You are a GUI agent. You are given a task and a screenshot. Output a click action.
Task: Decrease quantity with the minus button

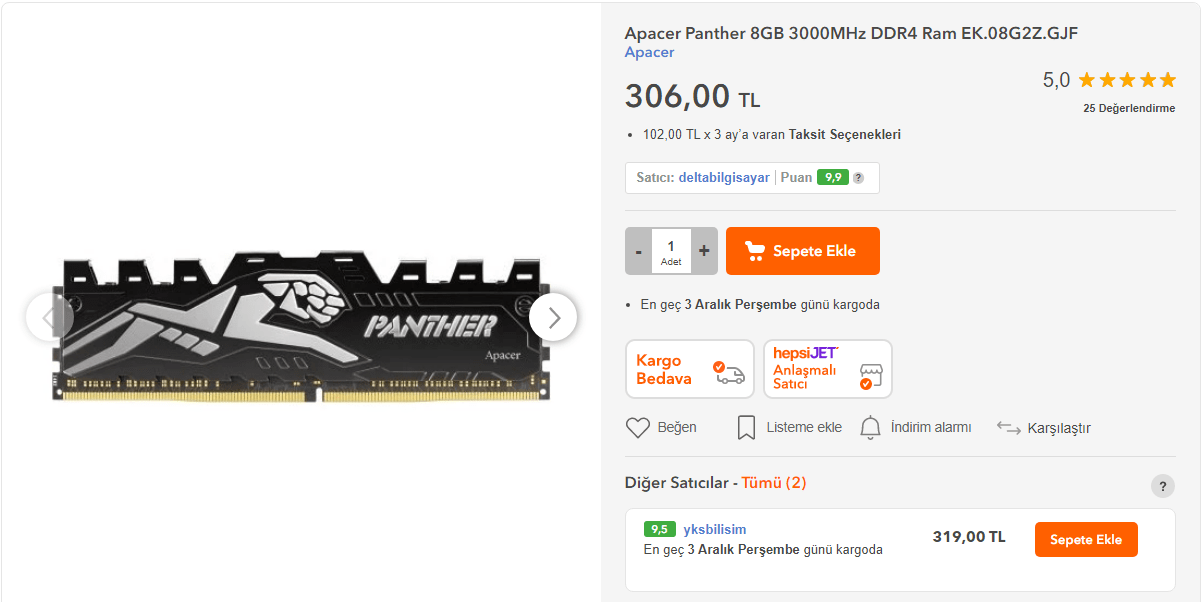(x=638, y=251)
